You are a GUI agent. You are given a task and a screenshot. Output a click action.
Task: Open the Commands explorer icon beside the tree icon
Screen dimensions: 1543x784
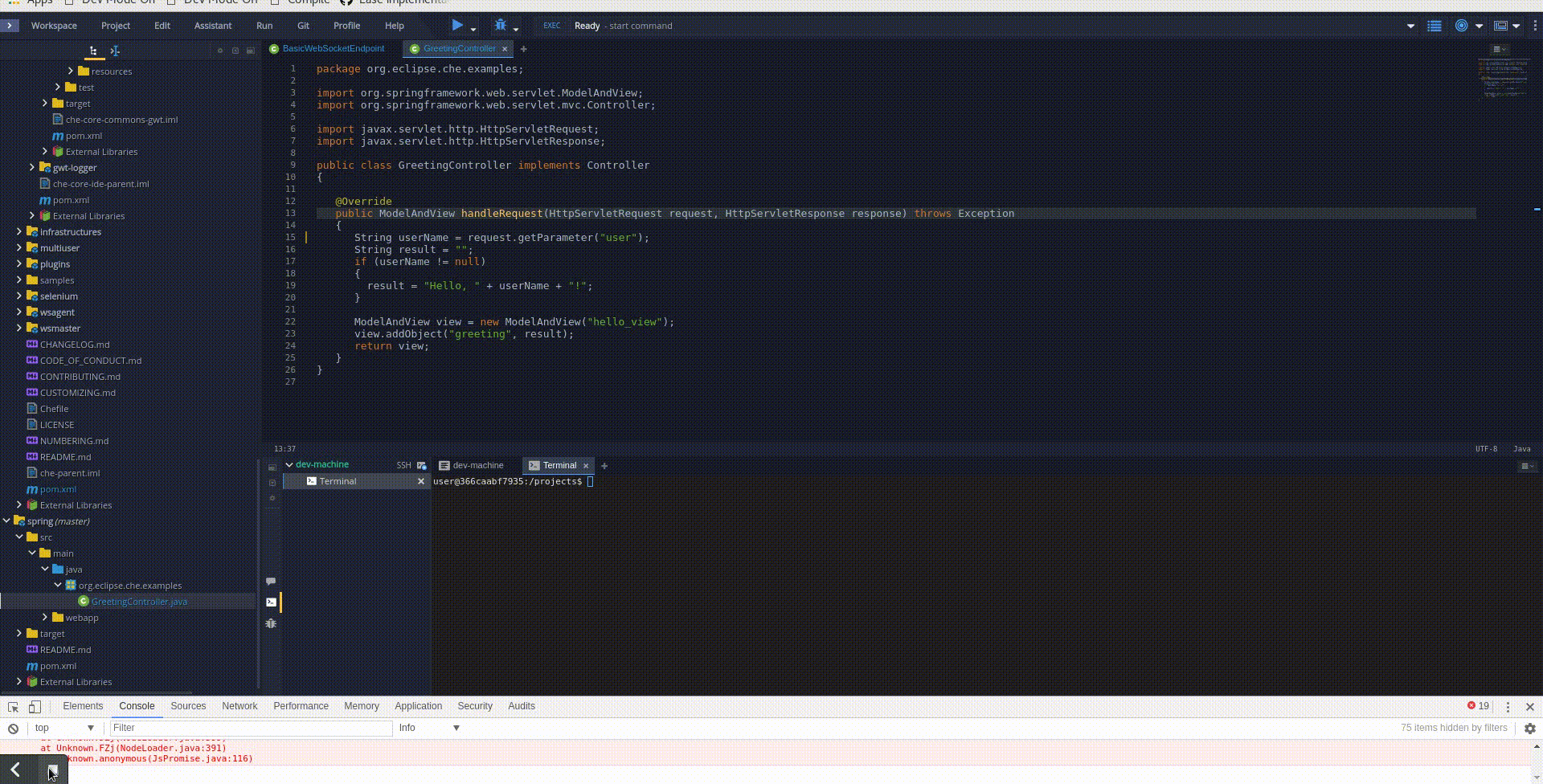click(x=115, y=51)
